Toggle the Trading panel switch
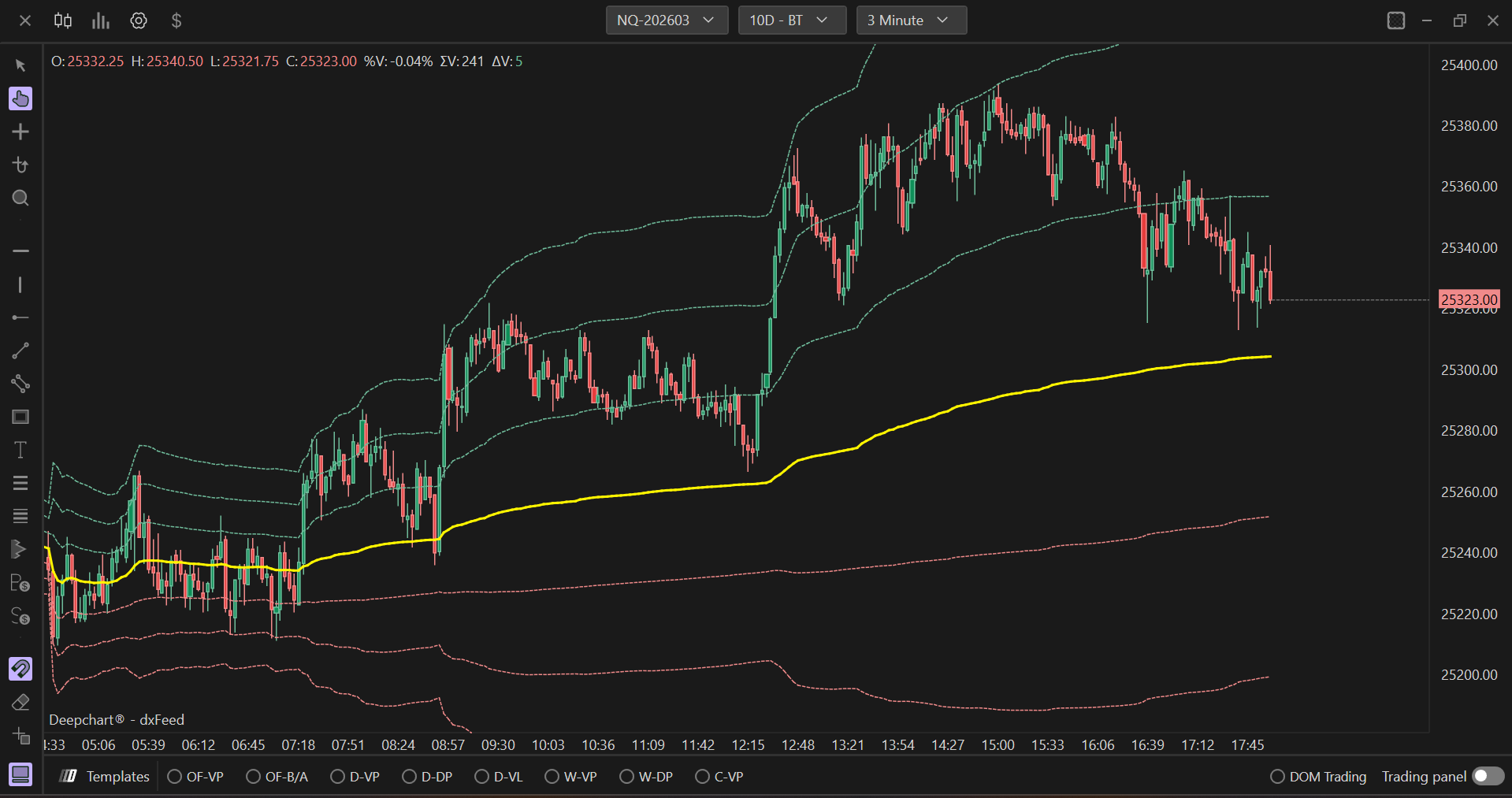The image size is (1512, 798). click(1487, 776)
